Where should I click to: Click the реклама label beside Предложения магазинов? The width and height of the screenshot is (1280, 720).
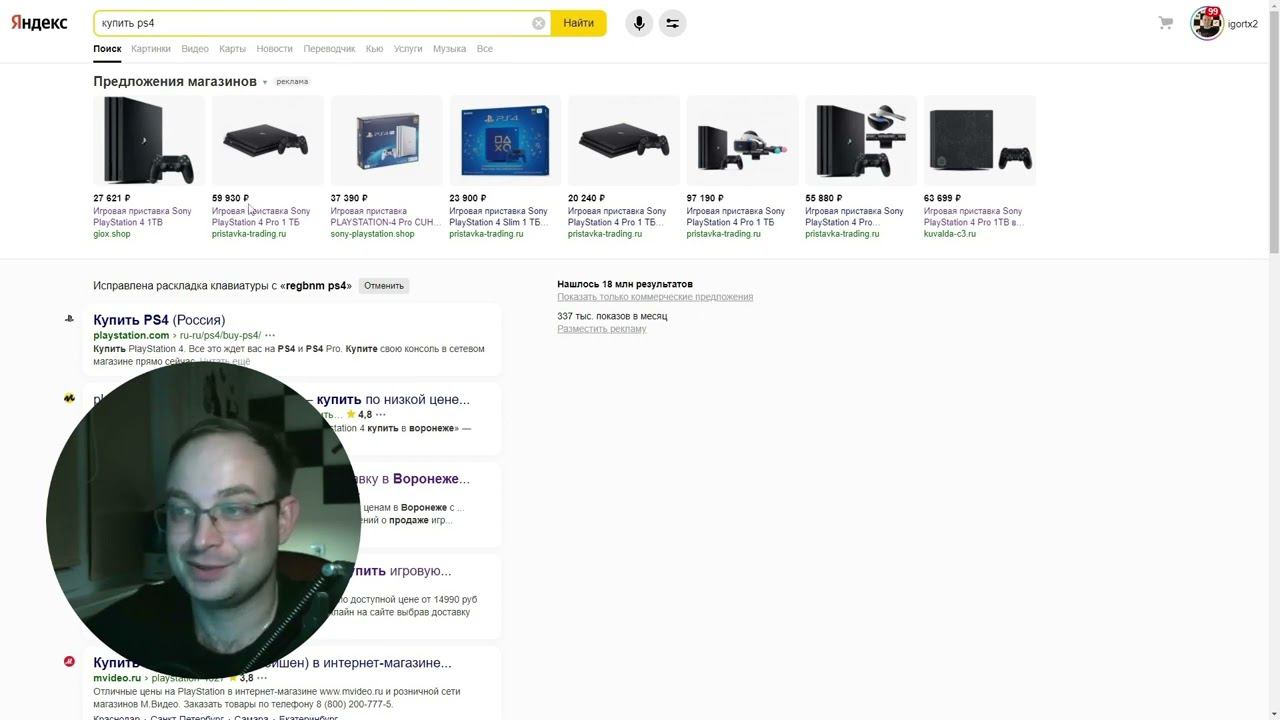coord(293,82)
